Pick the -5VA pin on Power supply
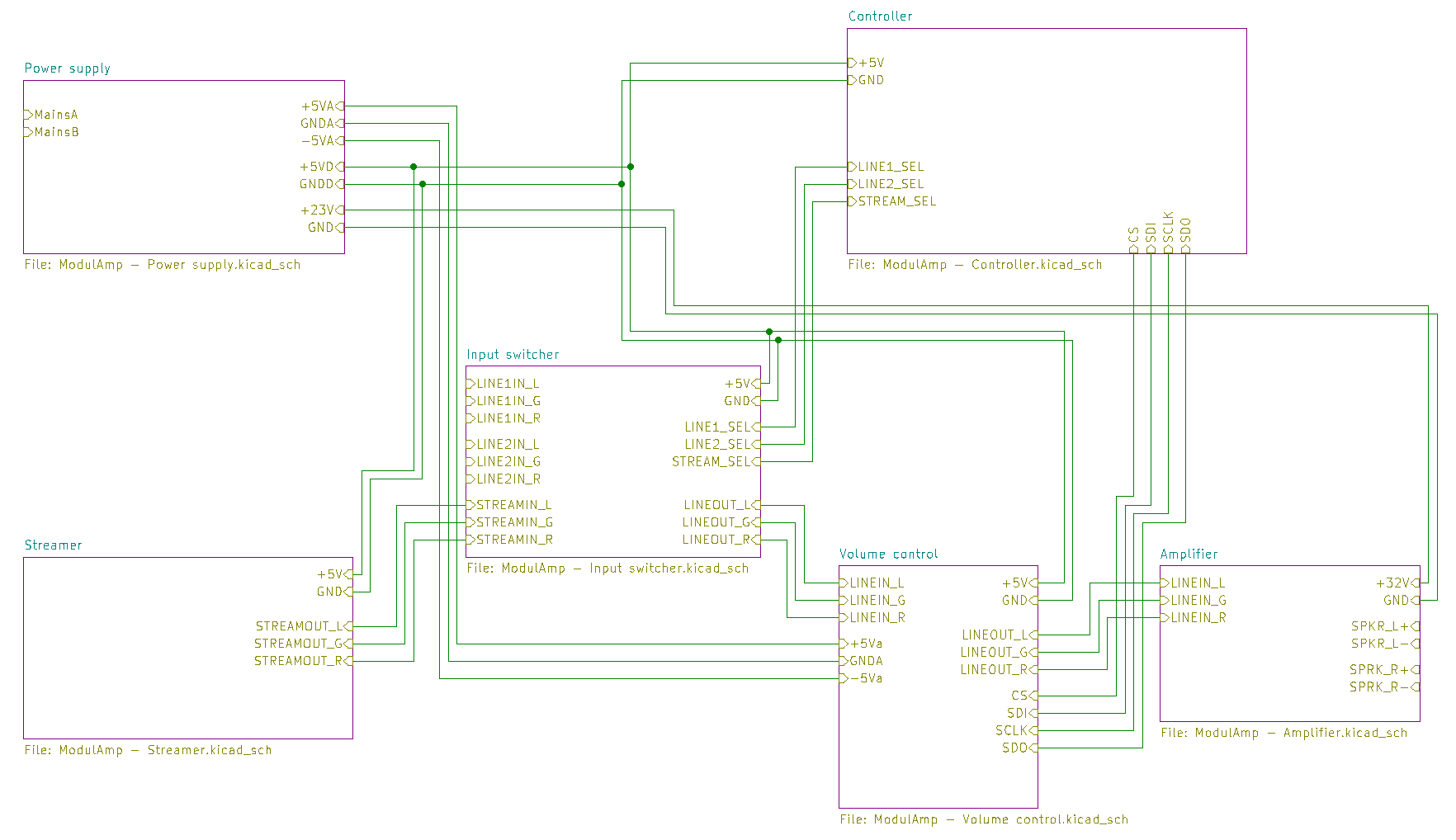 (x=318, y=141)
